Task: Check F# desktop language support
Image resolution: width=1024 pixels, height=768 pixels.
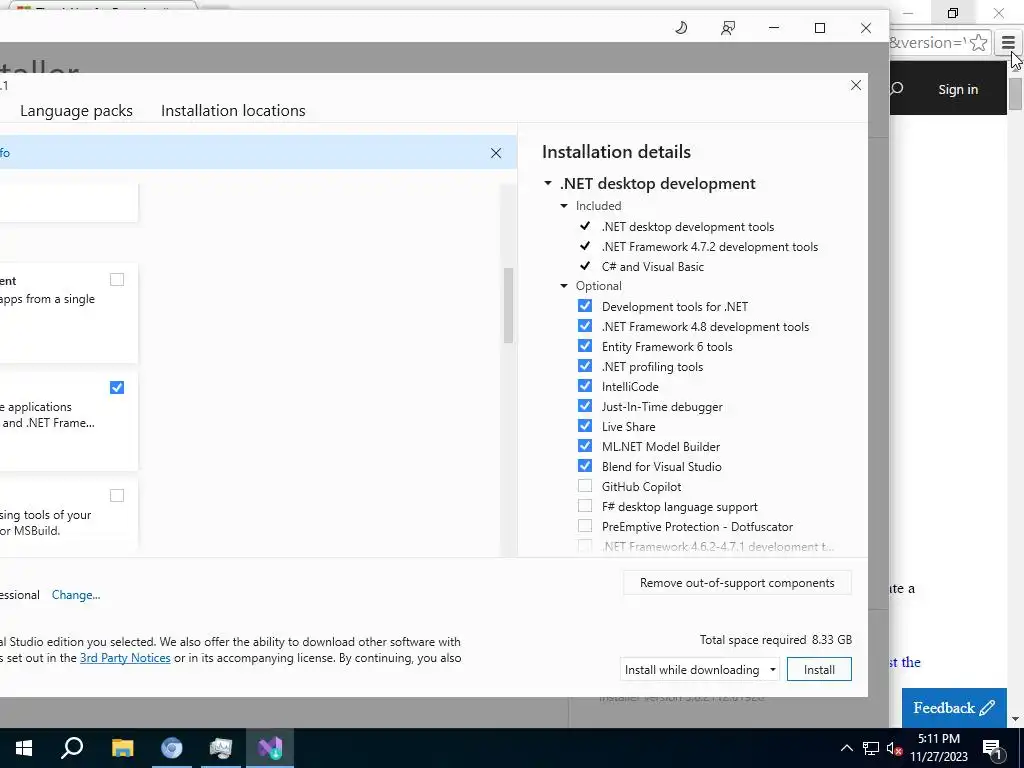Action: tap(584, 506)
